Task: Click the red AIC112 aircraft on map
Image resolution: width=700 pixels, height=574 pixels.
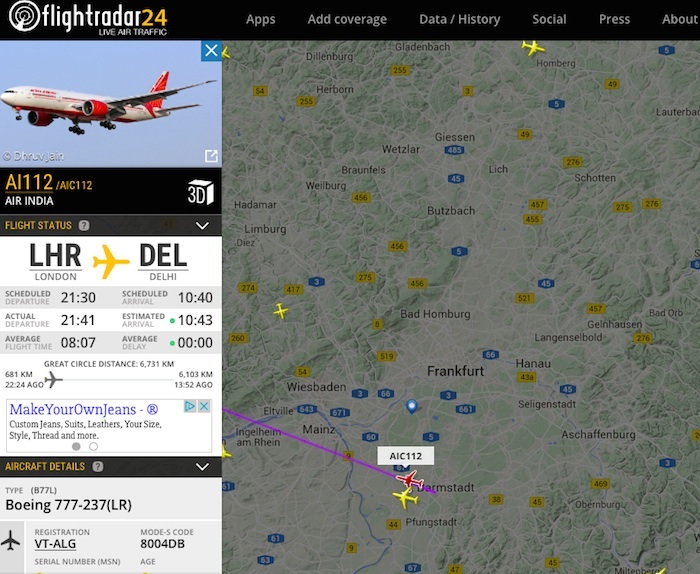Action: (x=410, y=479)
